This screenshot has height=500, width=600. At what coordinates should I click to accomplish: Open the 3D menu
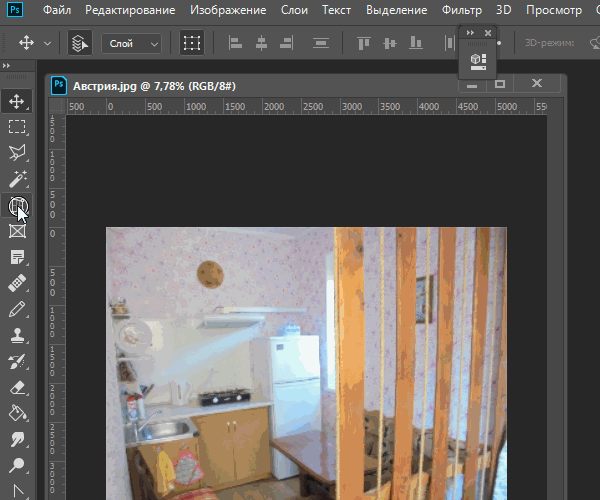pos(504,10)
